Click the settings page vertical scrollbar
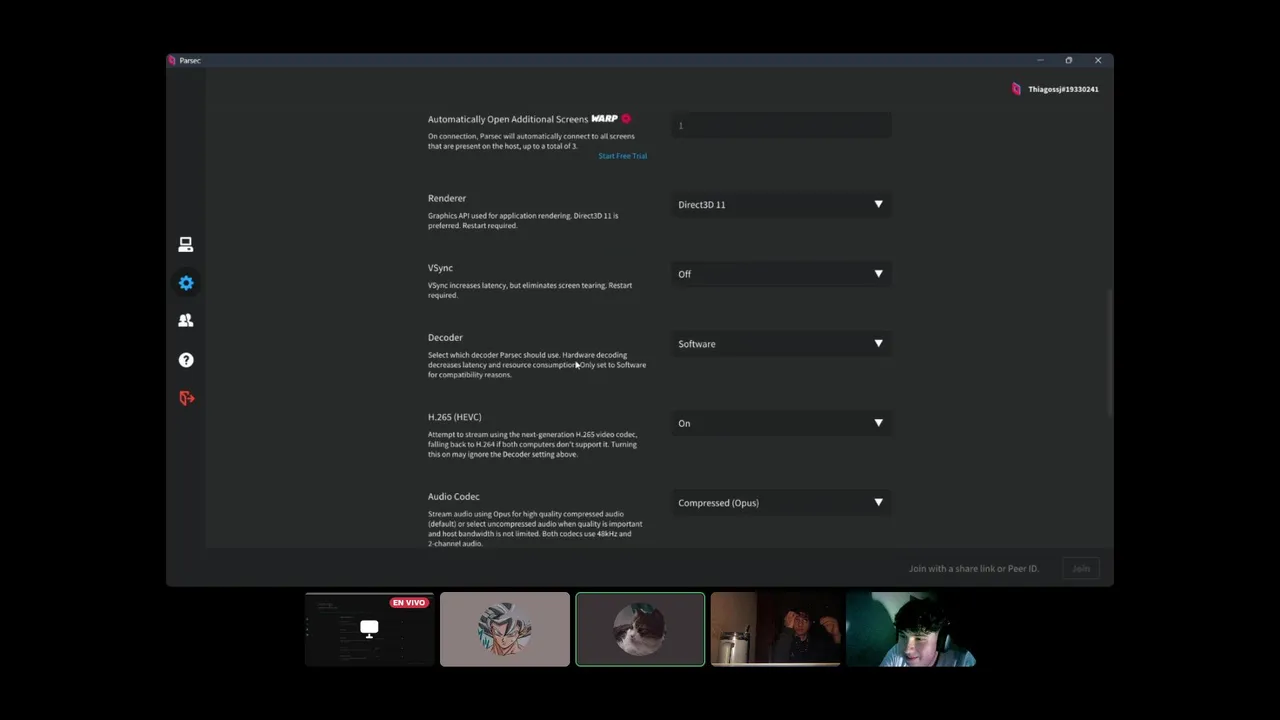 (x=1109, y=353)
